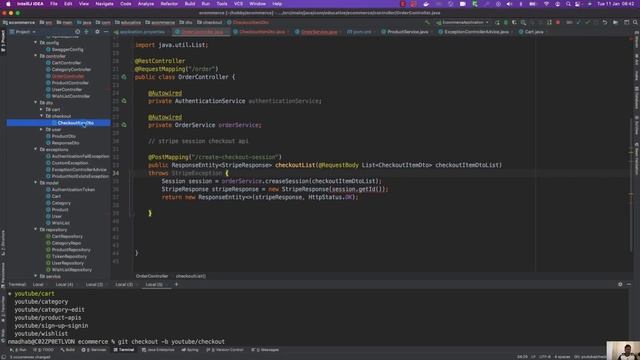Click the red Stop icon in toolbar
640x360 pixels.
point(558,22)
